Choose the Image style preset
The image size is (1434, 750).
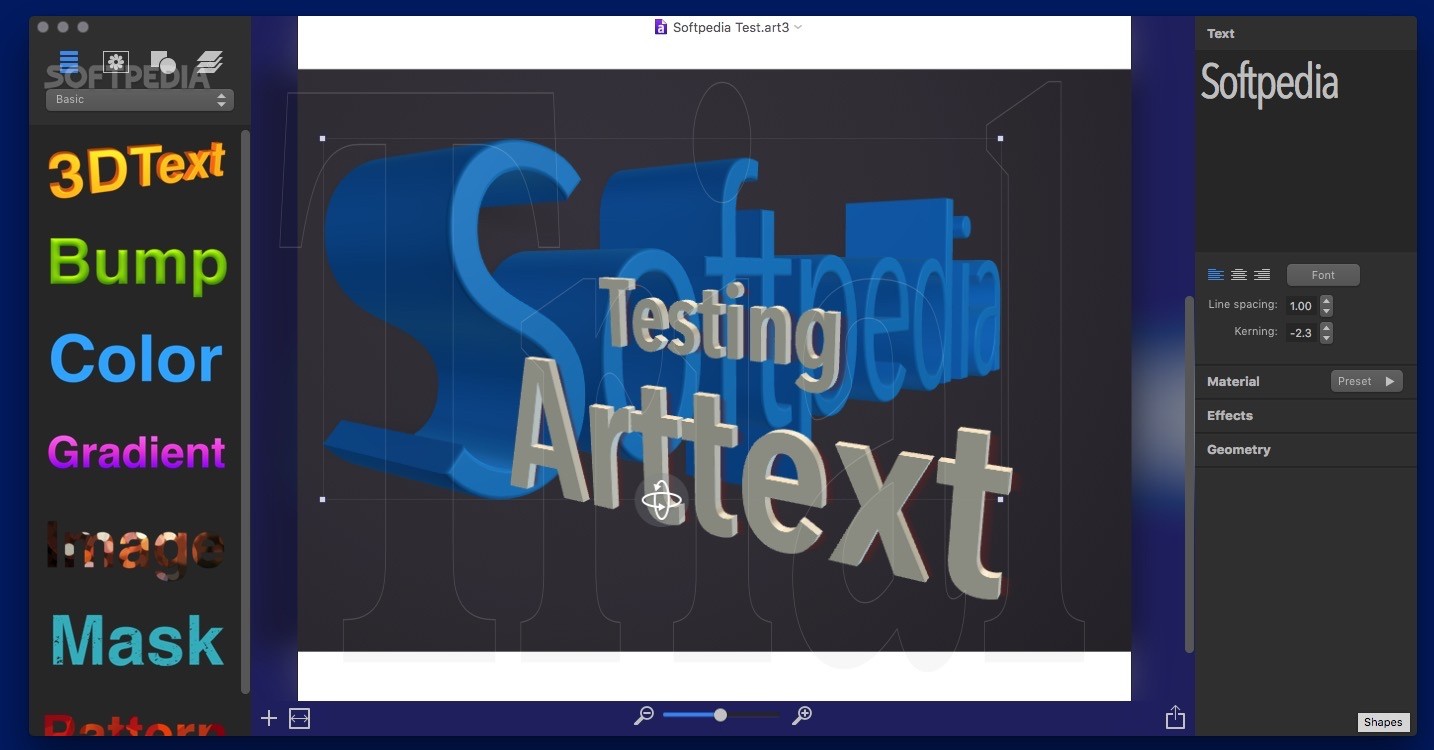tap(137, 547)
